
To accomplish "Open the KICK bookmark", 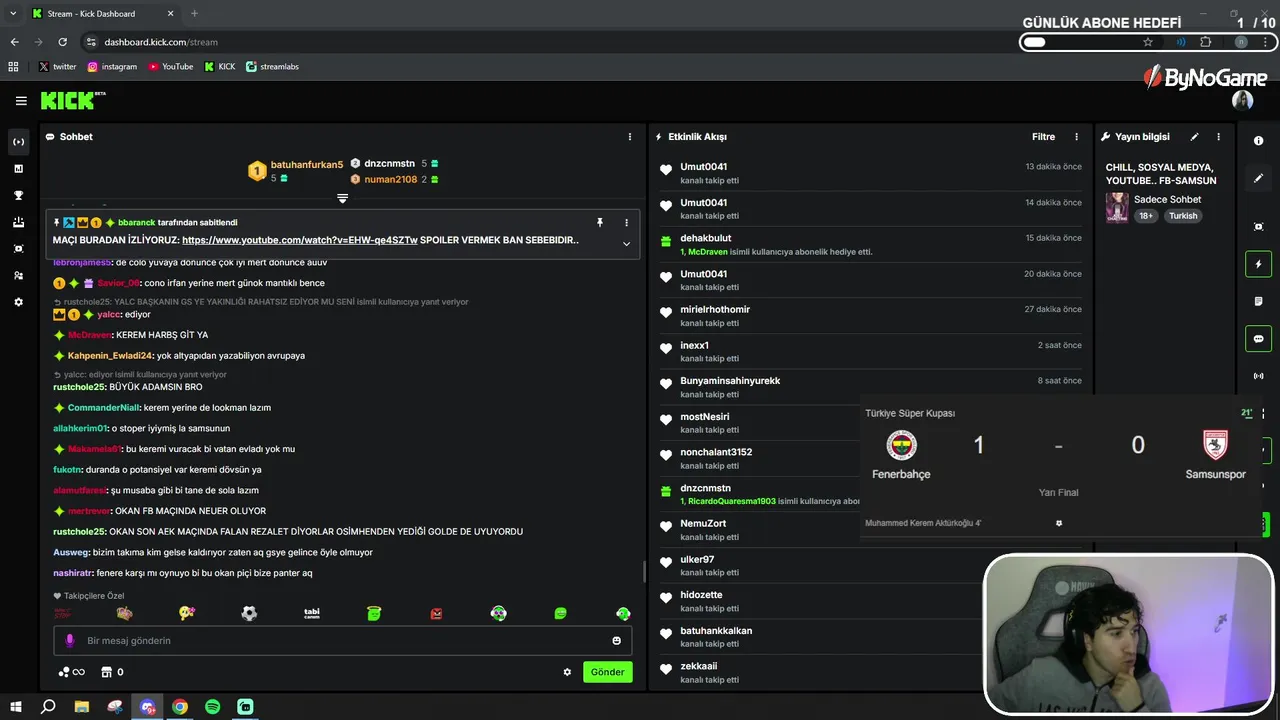I will point(220,67).
